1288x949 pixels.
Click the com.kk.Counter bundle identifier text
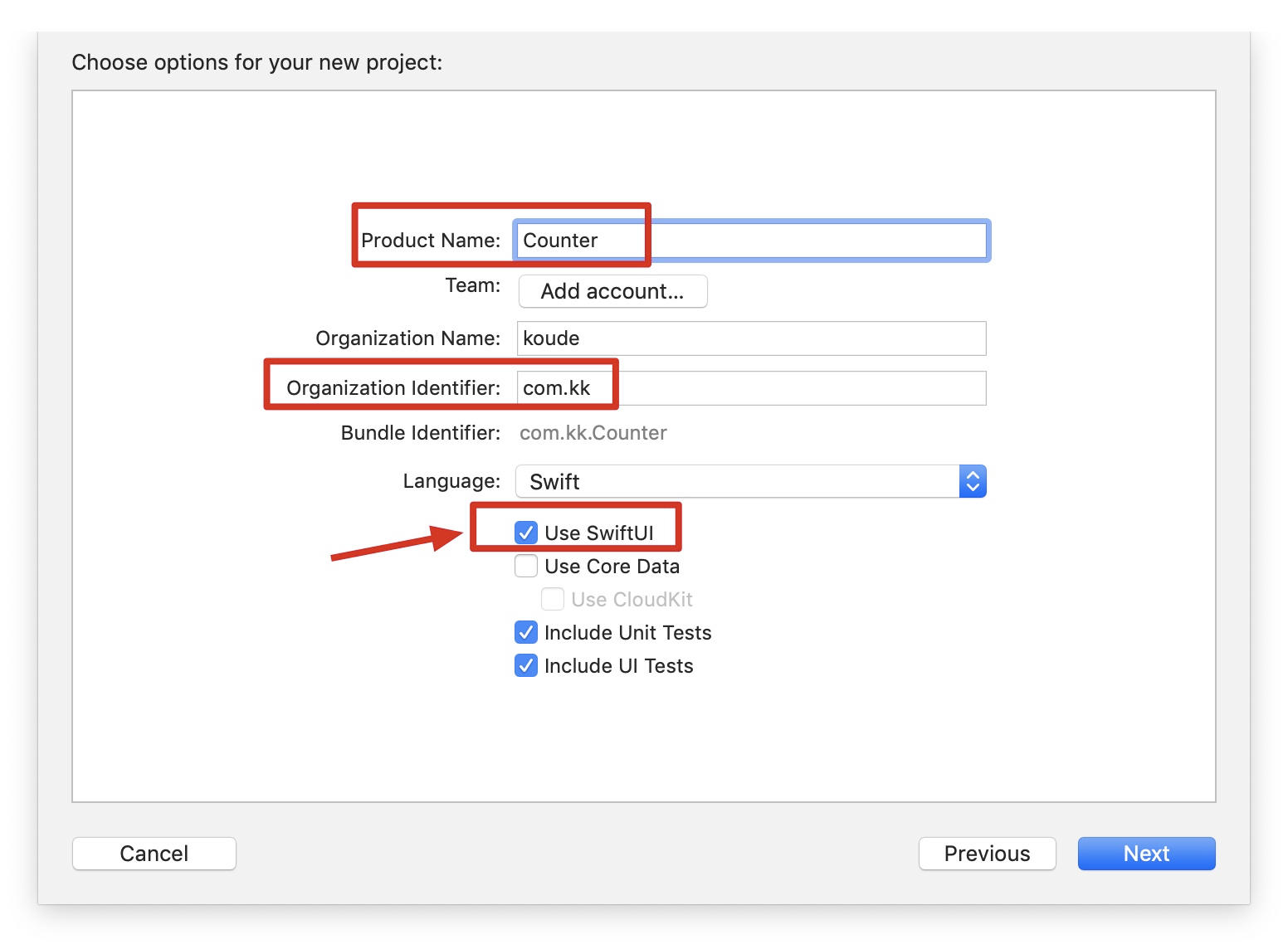tap(593, 433)
